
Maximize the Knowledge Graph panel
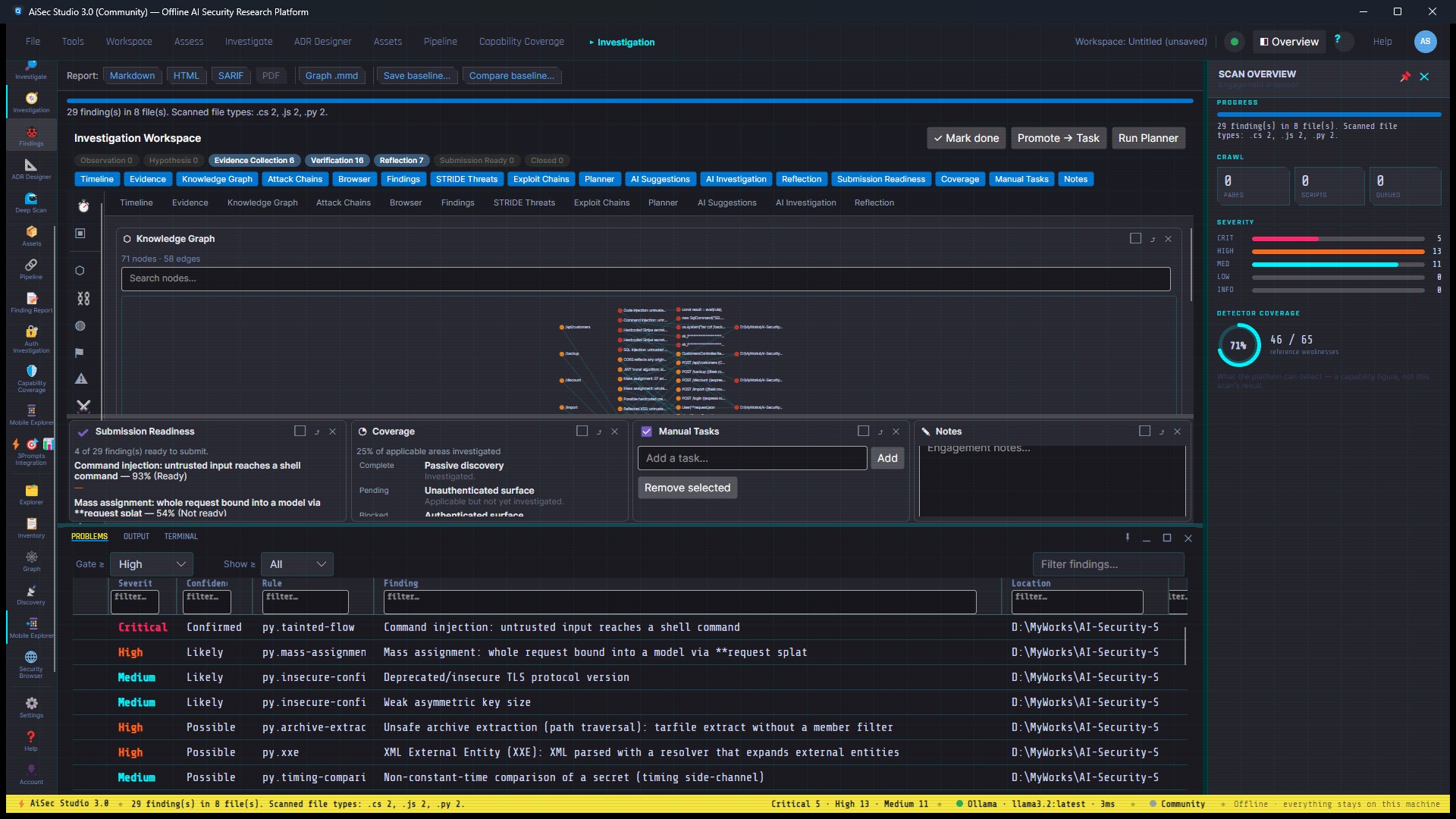pyautogui.click(x=1135, y=239)
